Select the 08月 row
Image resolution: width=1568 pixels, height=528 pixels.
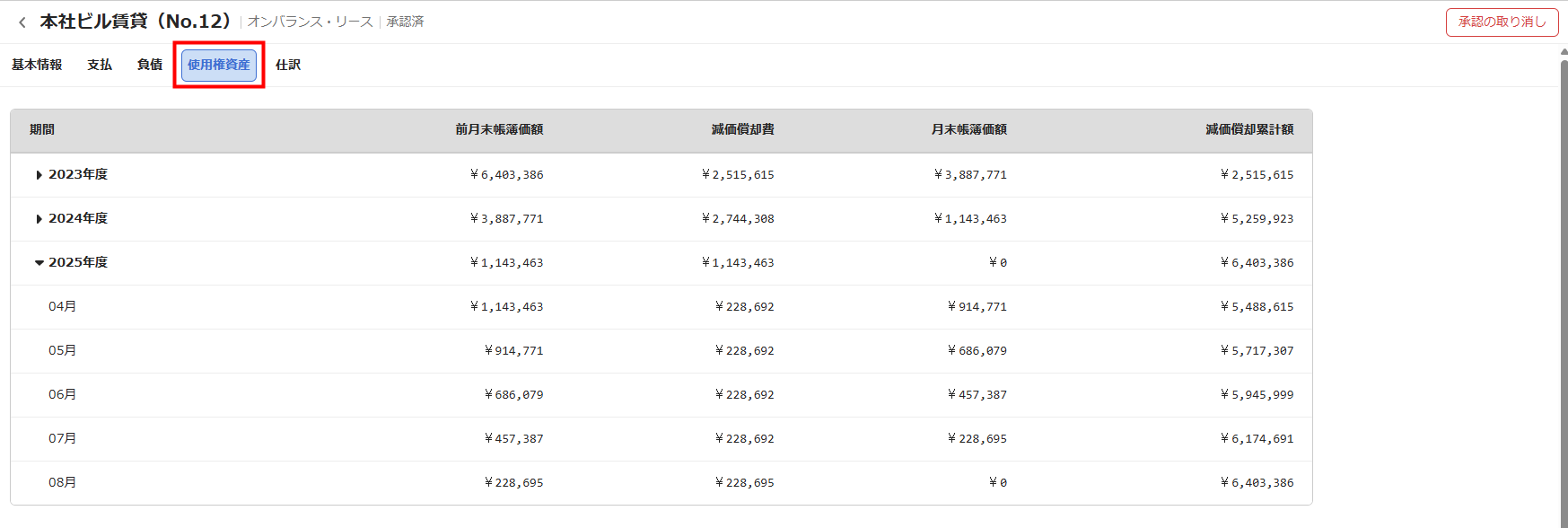click(63, 483)
